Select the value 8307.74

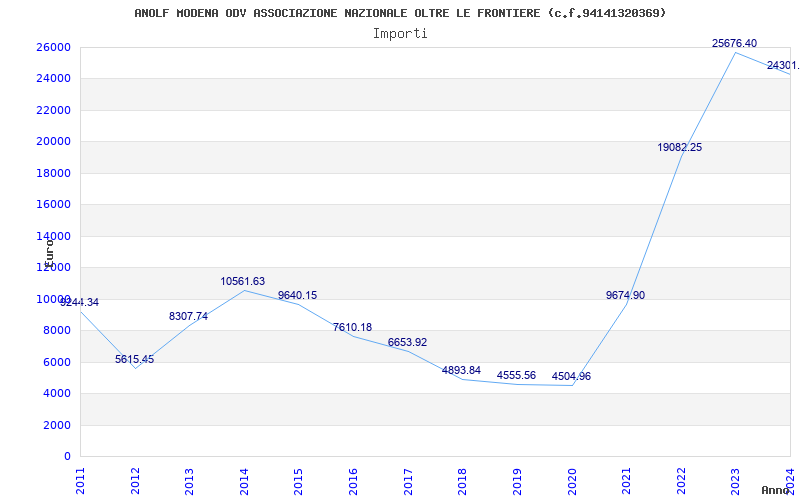pyautogui.click(x=188, y=316)
